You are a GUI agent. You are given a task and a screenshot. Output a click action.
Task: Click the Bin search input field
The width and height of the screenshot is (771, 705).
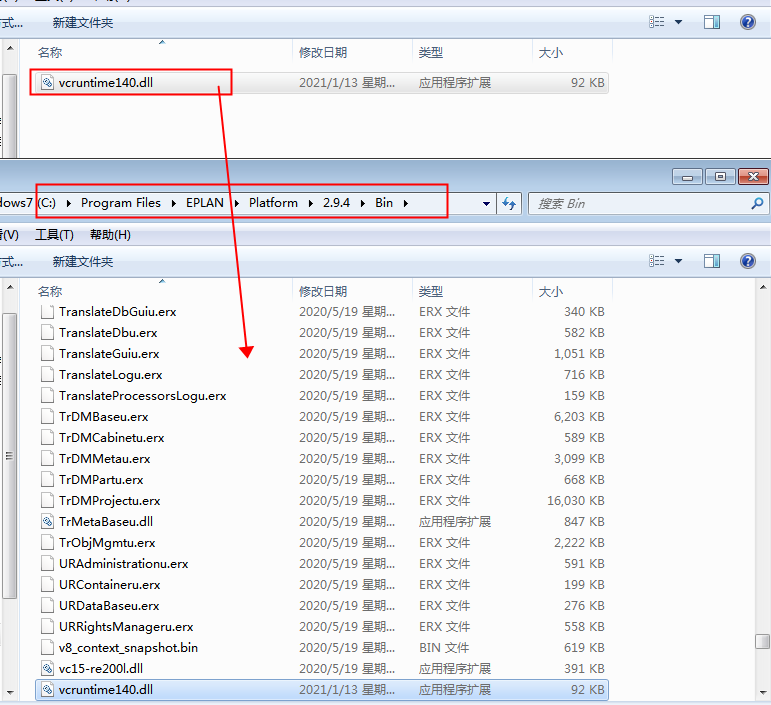(640, 203)
